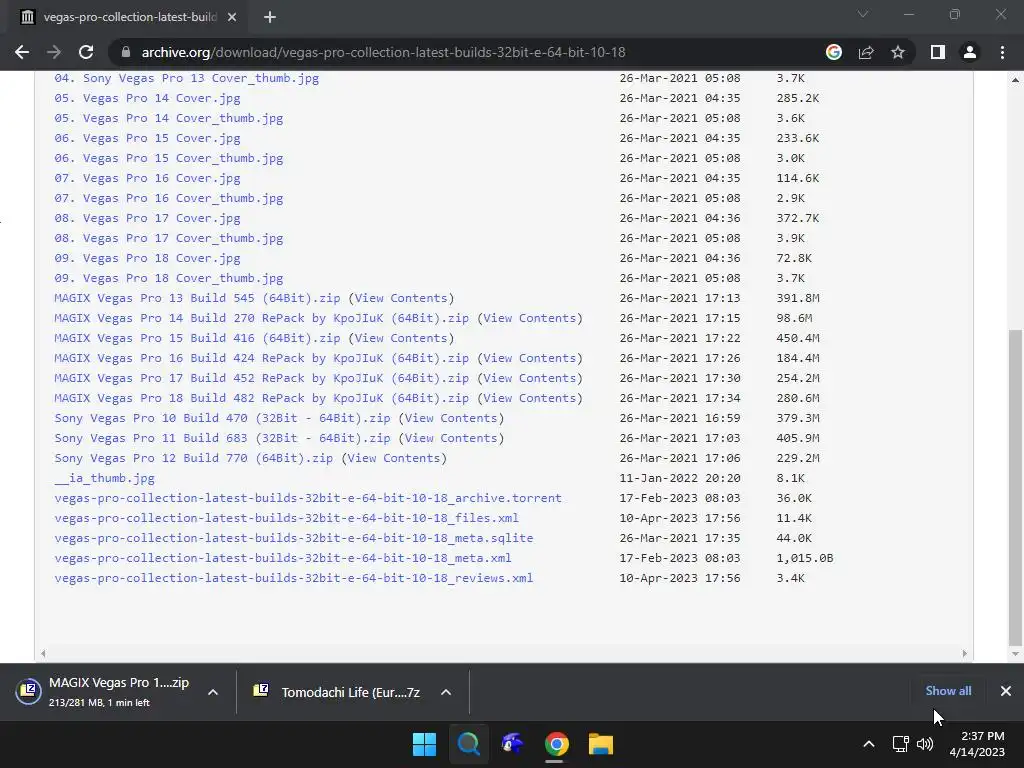Open the _files.xml link

[x=286, y=518]
